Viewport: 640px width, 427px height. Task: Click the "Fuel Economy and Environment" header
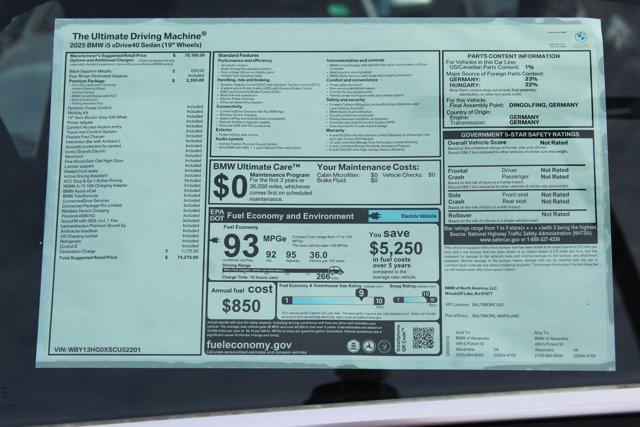[290, 216]
